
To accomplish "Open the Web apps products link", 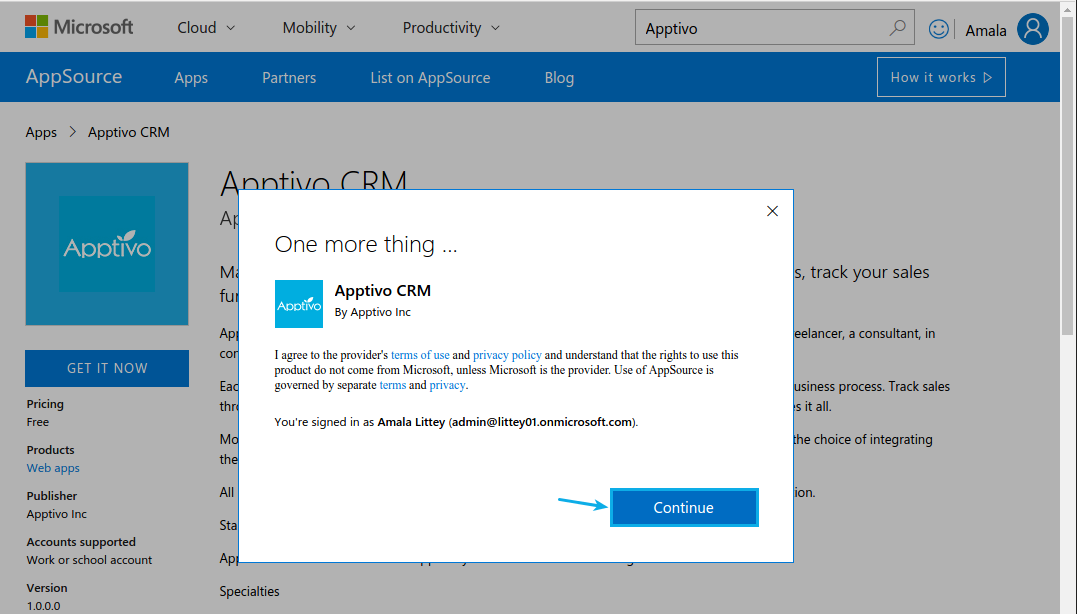I will coord(53,468).
